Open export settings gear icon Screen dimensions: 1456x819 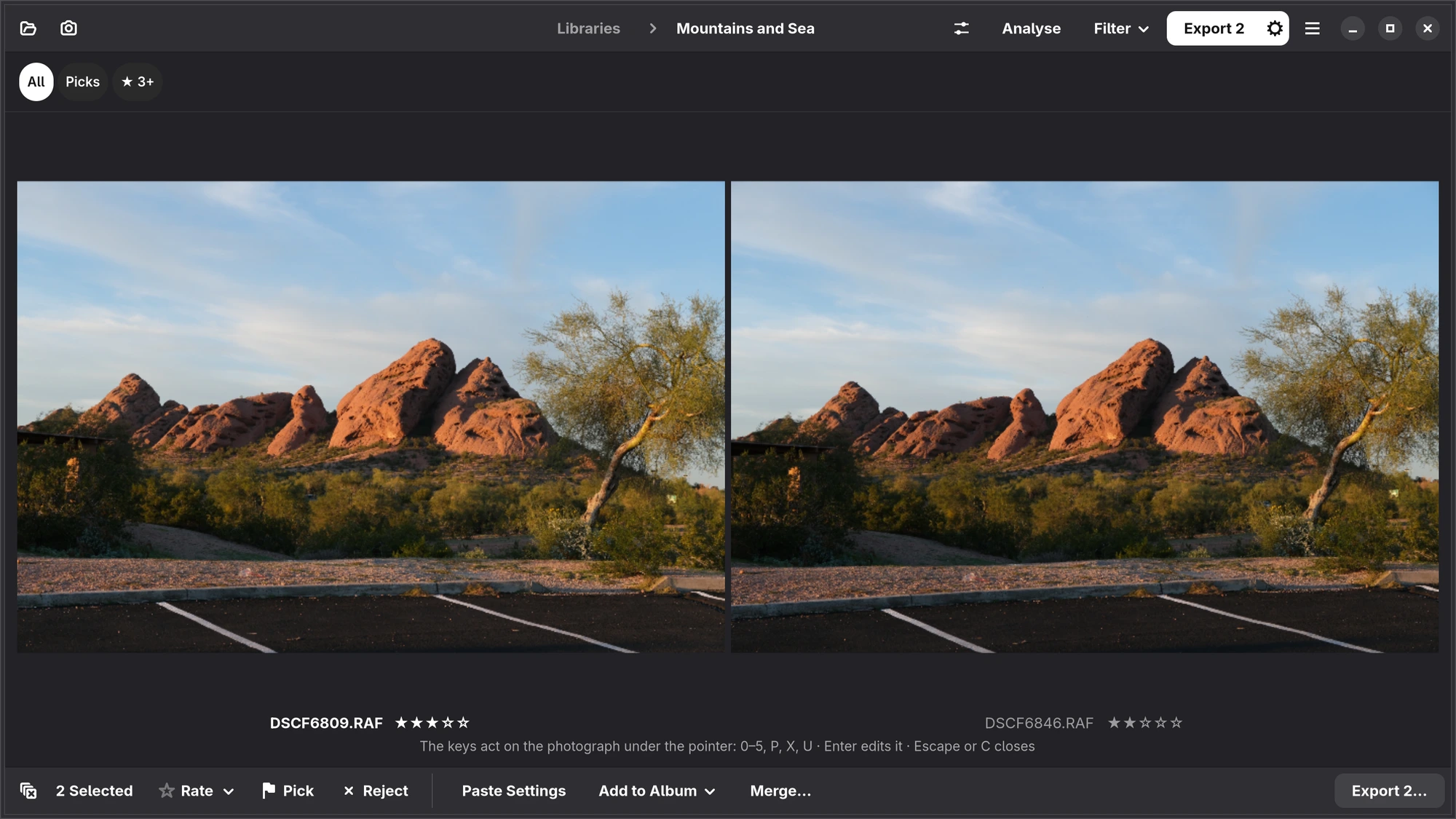(1274, 28)
